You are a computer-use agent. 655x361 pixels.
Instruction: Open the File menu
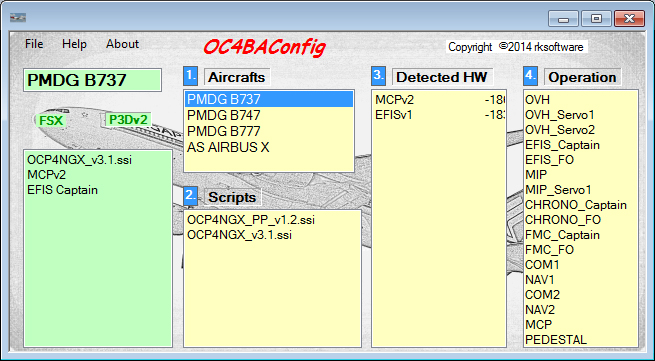click(34, 44)
